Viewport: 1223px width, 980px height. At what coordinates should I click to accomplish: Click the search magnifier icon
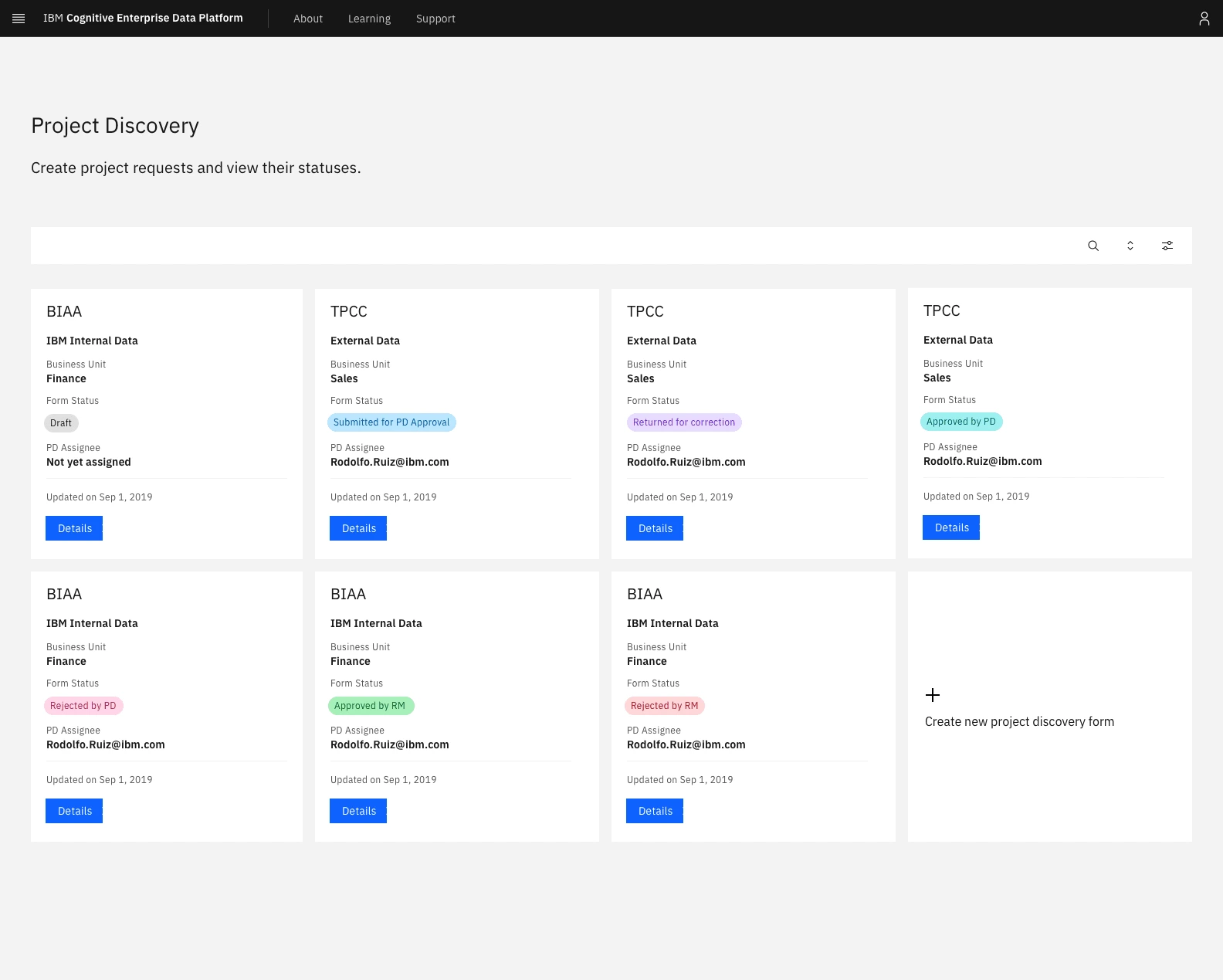(1093, 246)
